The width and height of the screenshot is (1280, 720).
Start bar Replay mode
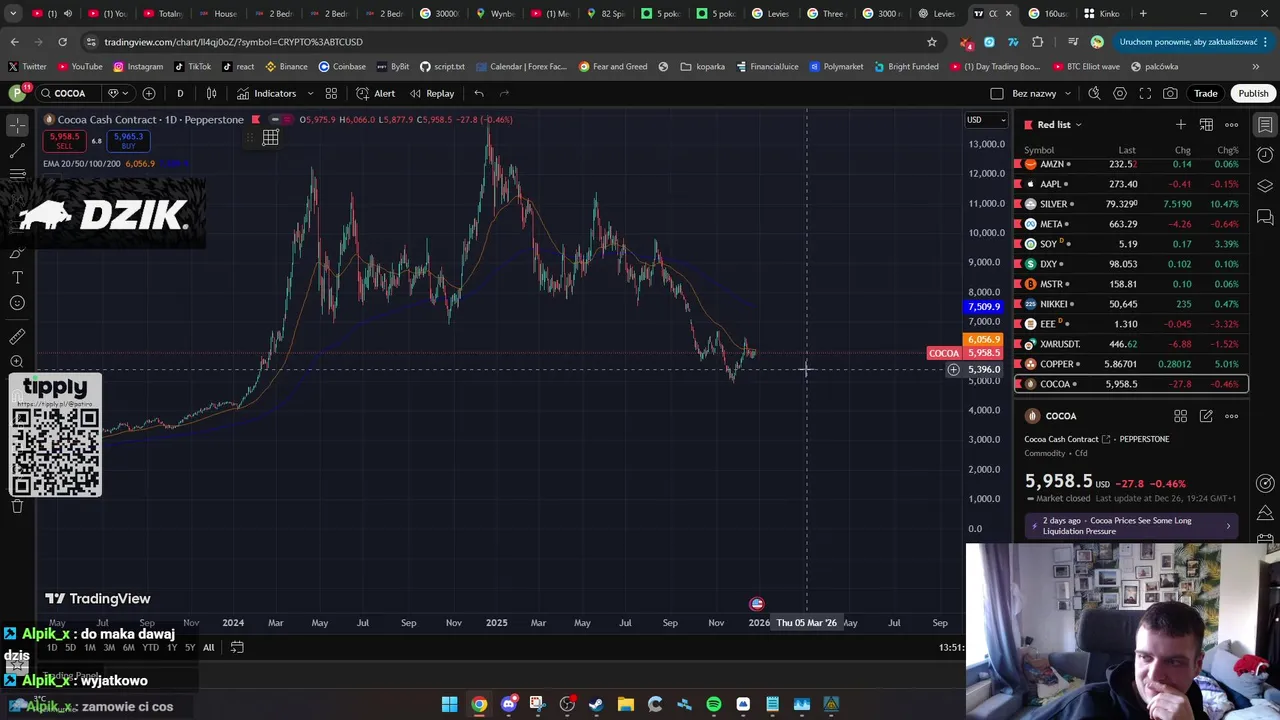pos(431,93)
